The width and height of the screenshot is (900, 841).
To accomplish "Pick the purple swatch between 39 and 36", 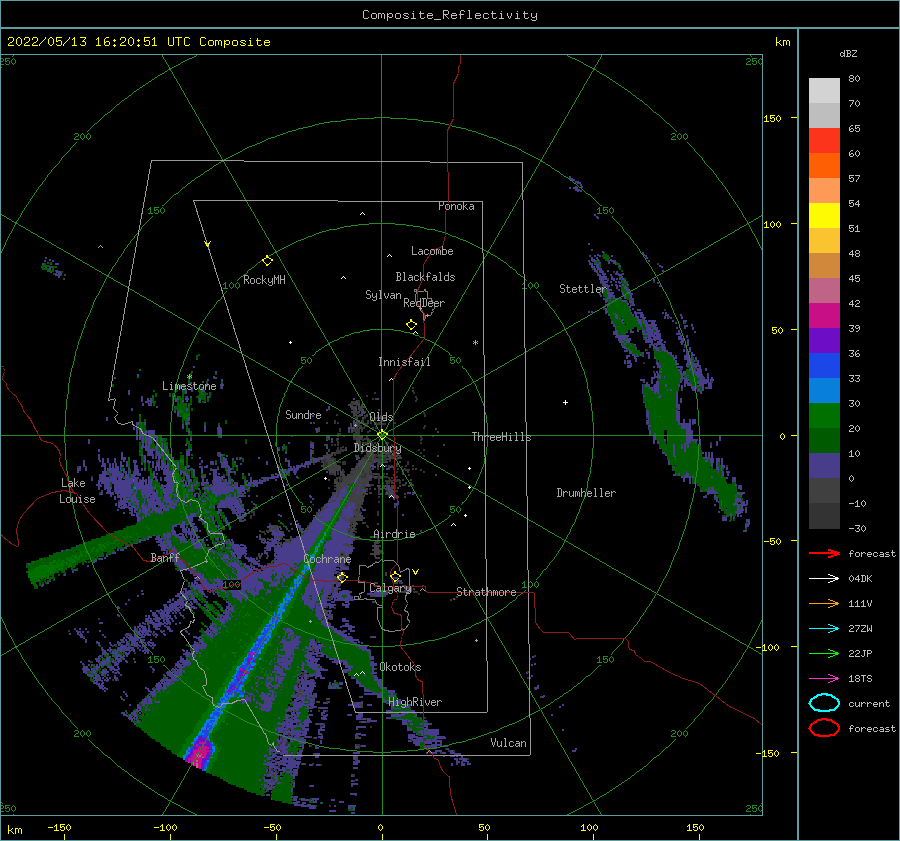I will click(824, 340).
